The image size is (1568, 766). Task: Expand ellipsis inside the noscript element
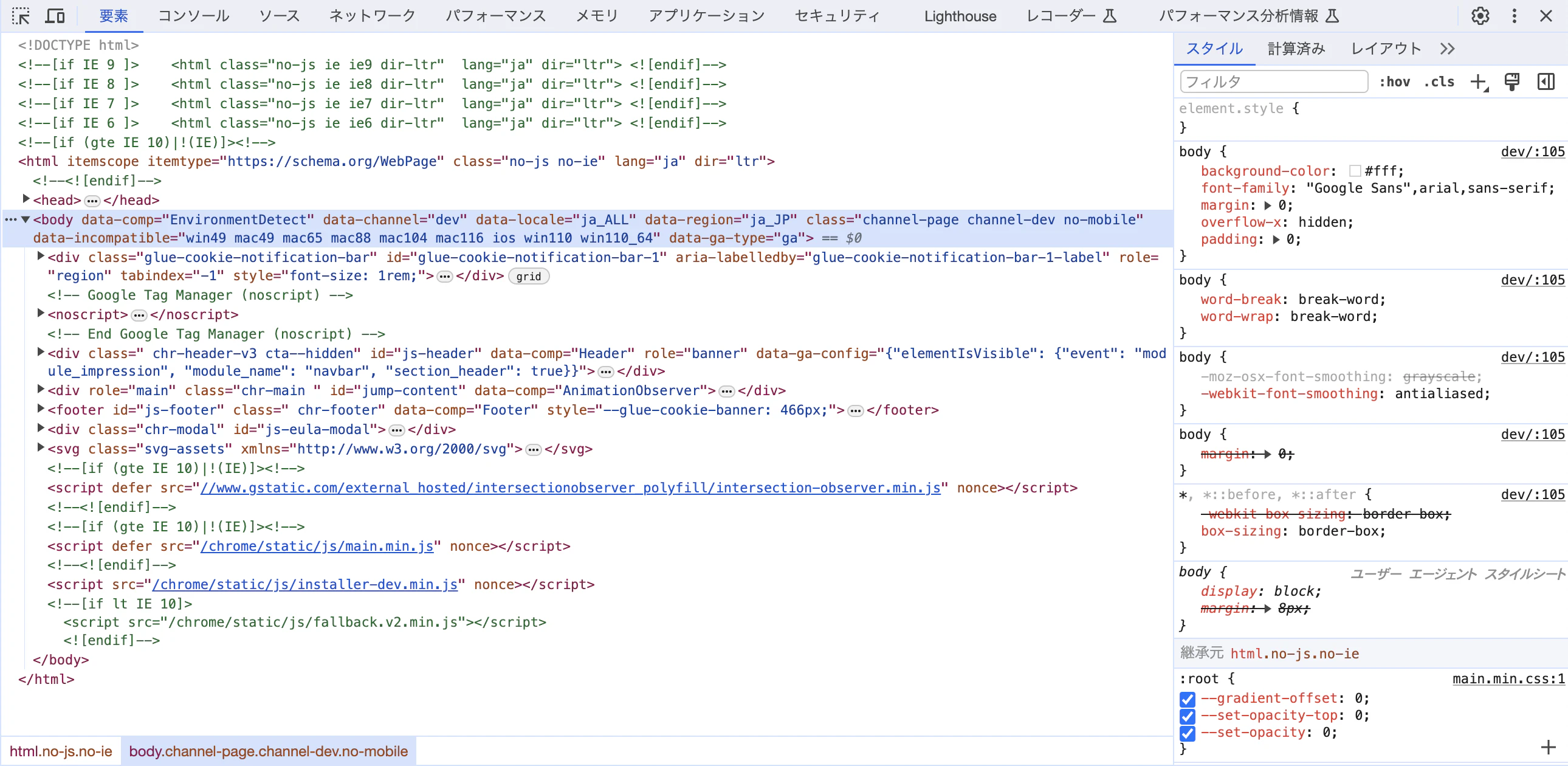coord(139,316)
